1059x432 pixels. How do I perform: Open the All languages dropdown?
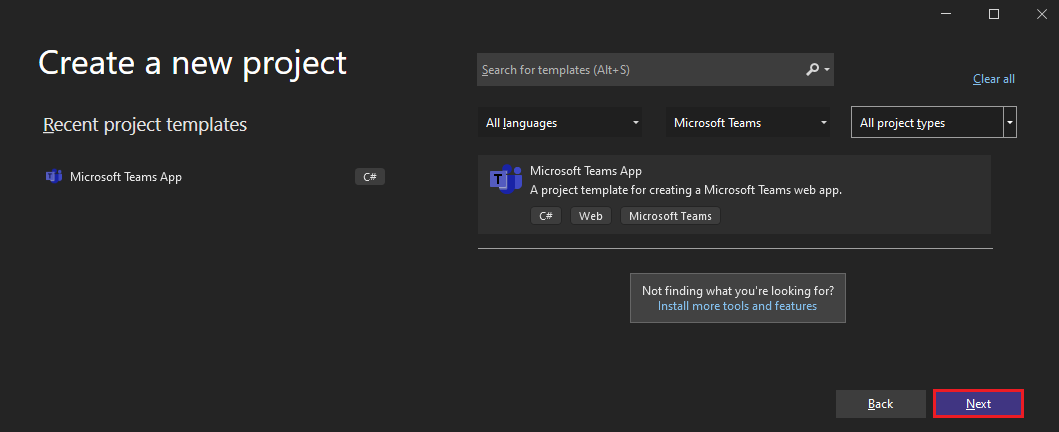tap(560, 123)
